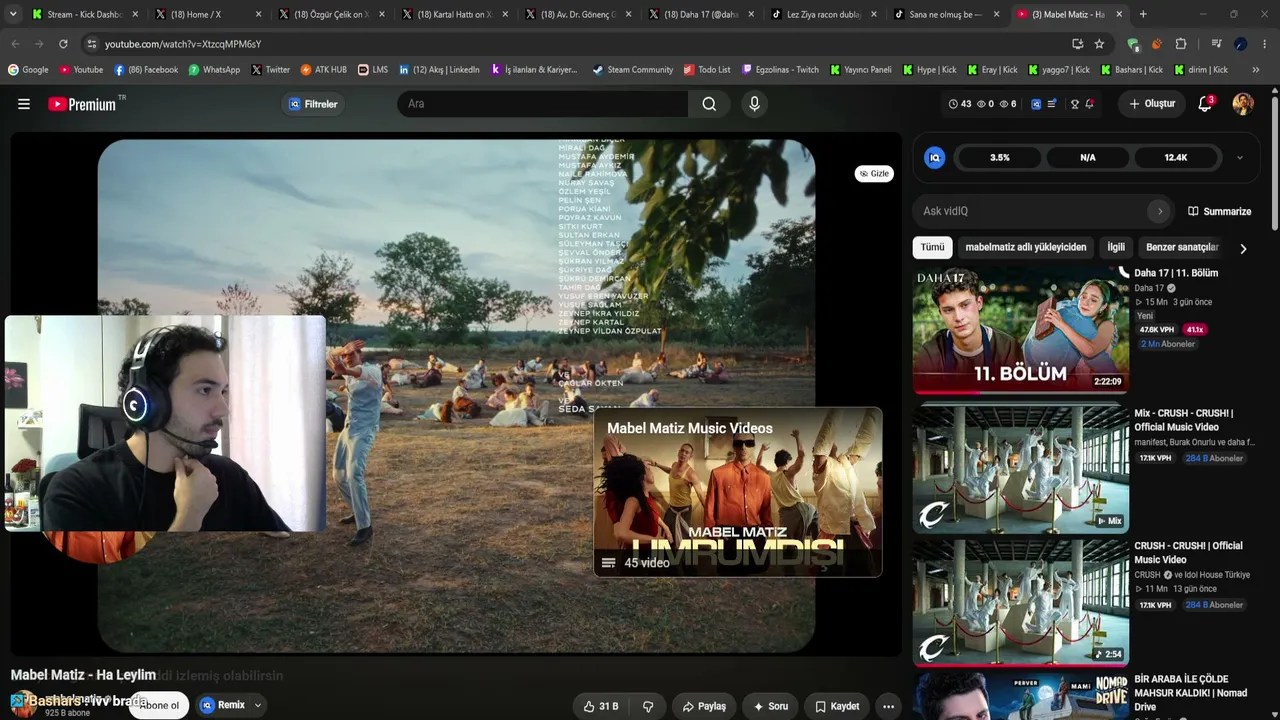Like the video with 31 B
Image resolution: width=1280 pixels, height=720 pixels.
[601, 706]
